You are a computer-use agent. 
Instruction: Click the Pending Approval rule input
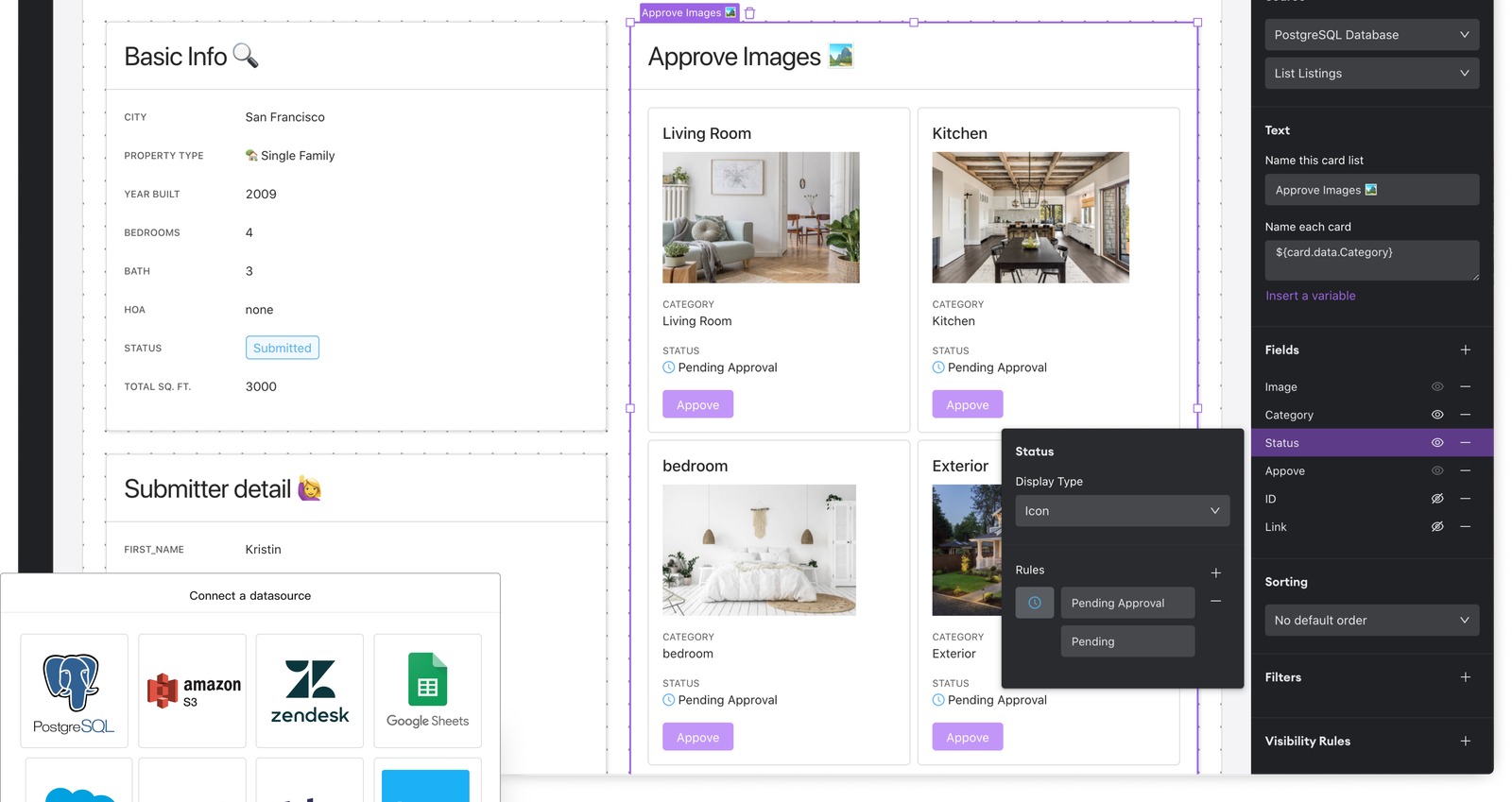click(x=1128, y=603)
